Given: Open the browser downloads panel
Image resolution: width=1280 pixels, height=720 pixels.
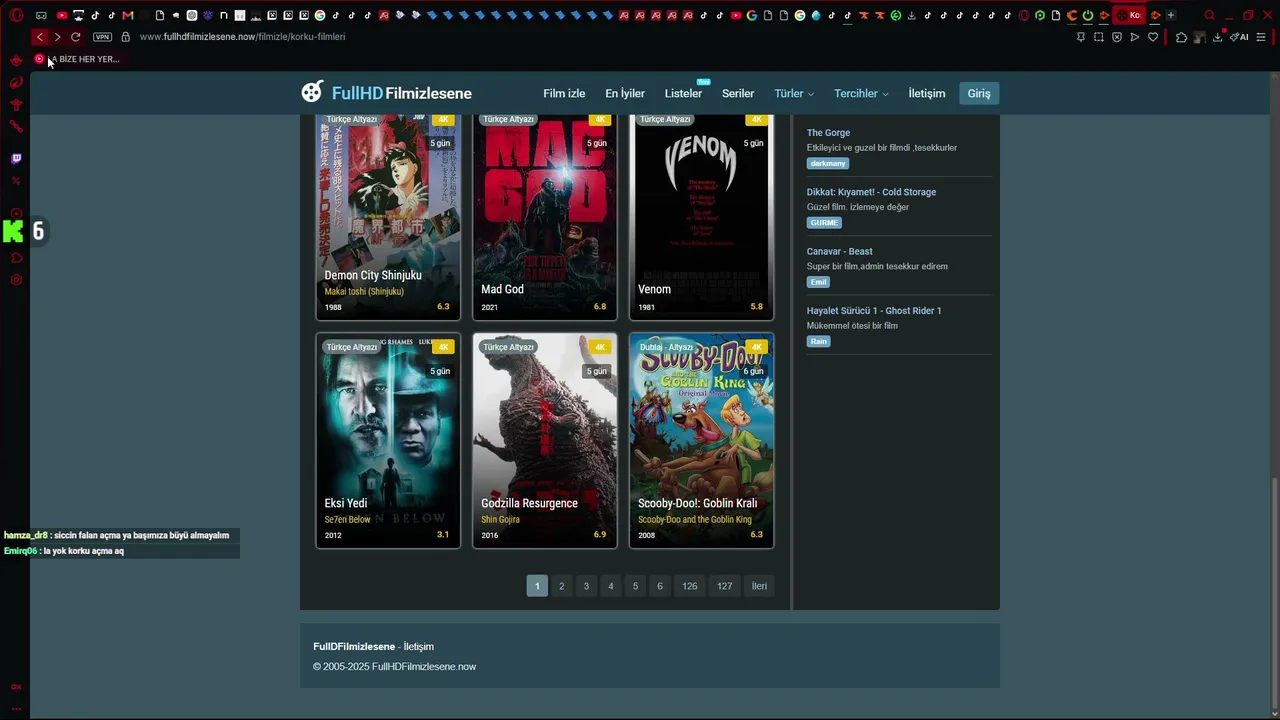Looking at the screenshot, I should (x=1220, y=37).
